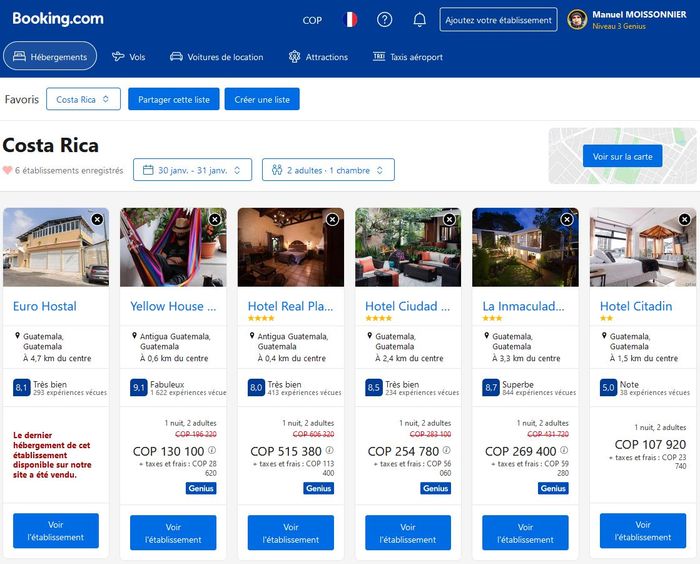
Task: Open the notifications bell icon
Action: coord(420,20)
